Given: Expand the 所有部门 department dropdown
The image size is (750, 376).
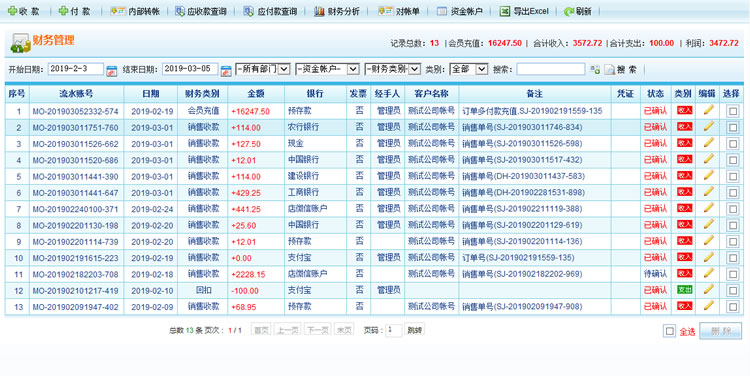Looking at the screenshot, I should tap(263, 69).
